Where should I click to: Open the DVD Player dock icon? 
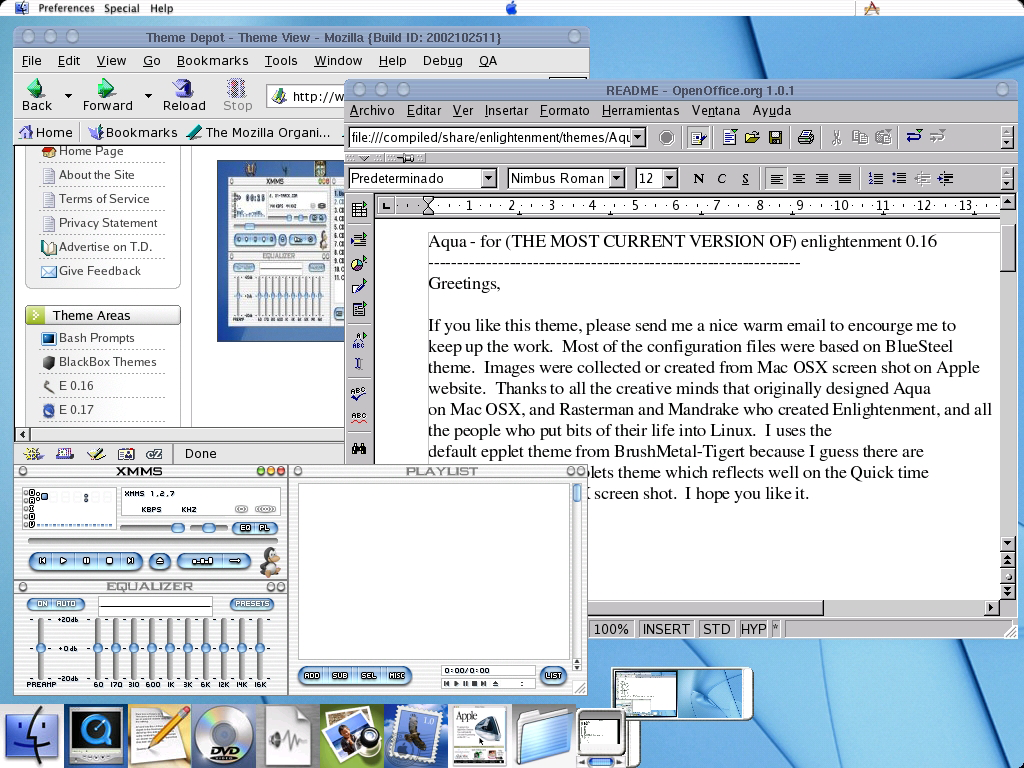pos(225,735)
